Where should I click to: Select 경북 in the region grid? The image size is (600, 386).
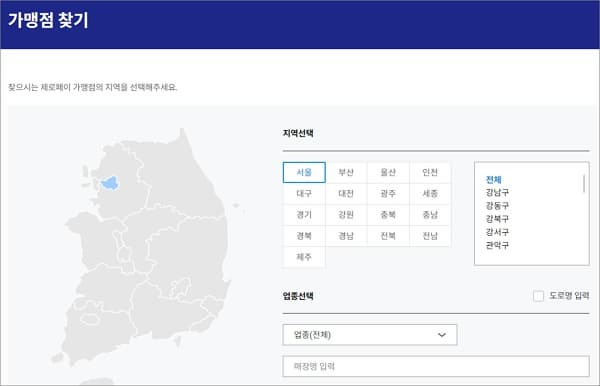tap(304, 236)
